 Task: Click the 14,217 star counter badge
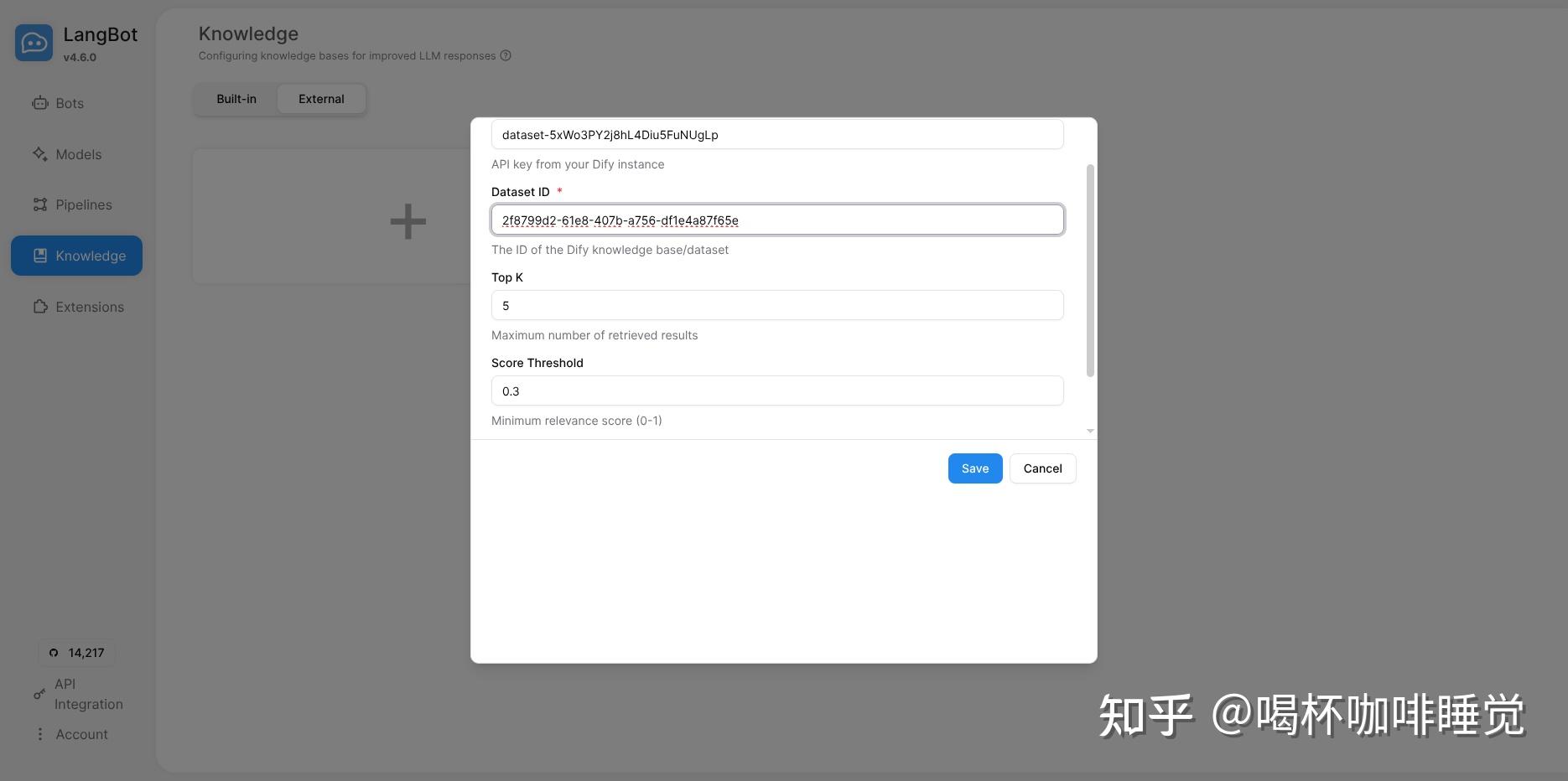tap(76, 652)
